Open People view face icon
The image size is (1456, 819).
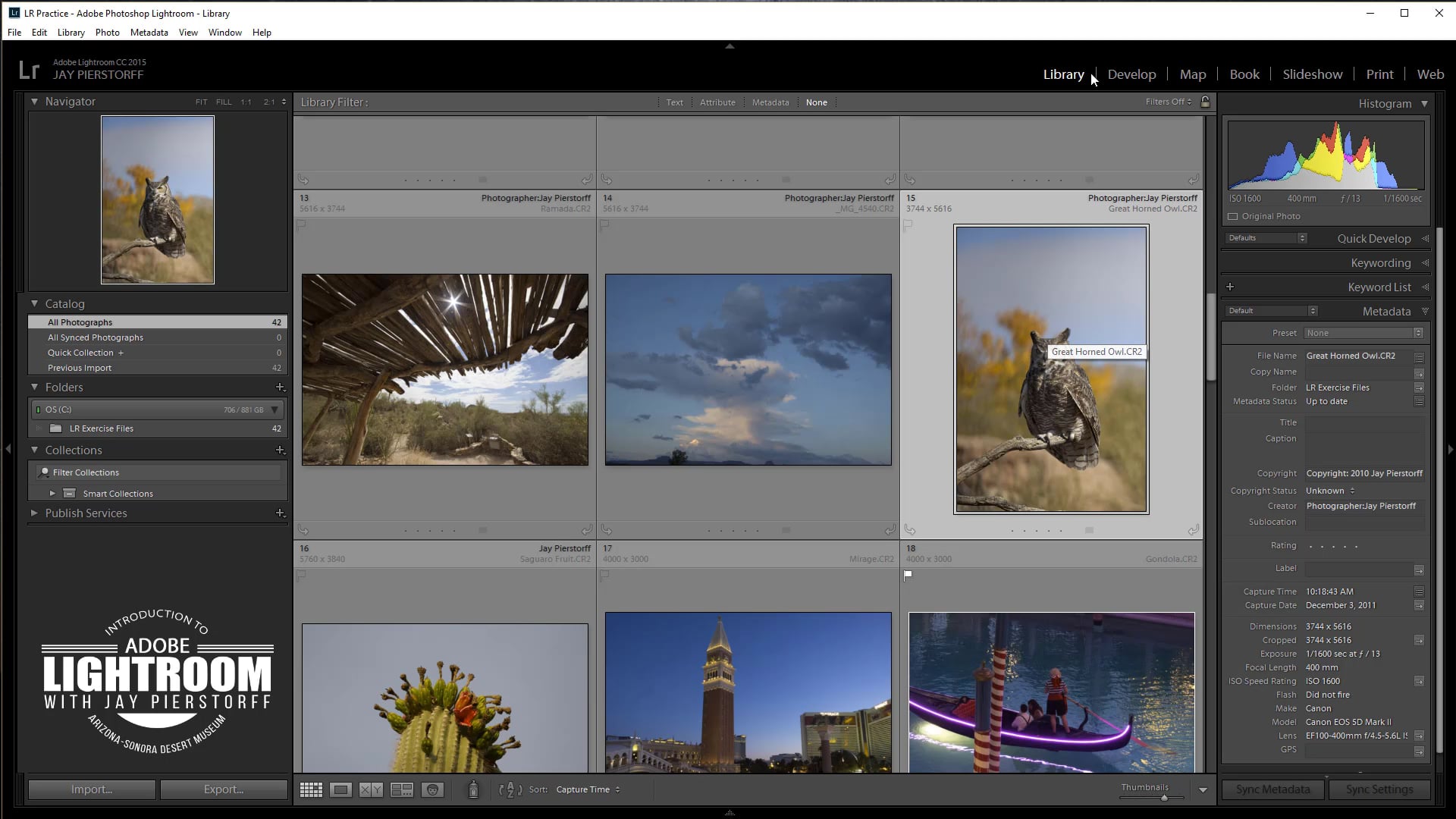(x=432, y=789)
